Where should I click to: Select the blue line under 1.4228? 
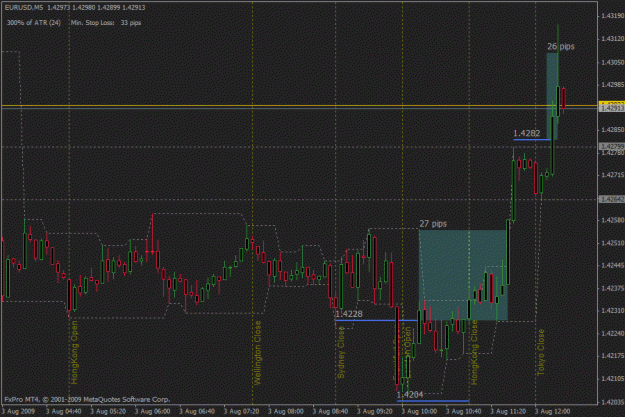(377, 320)
